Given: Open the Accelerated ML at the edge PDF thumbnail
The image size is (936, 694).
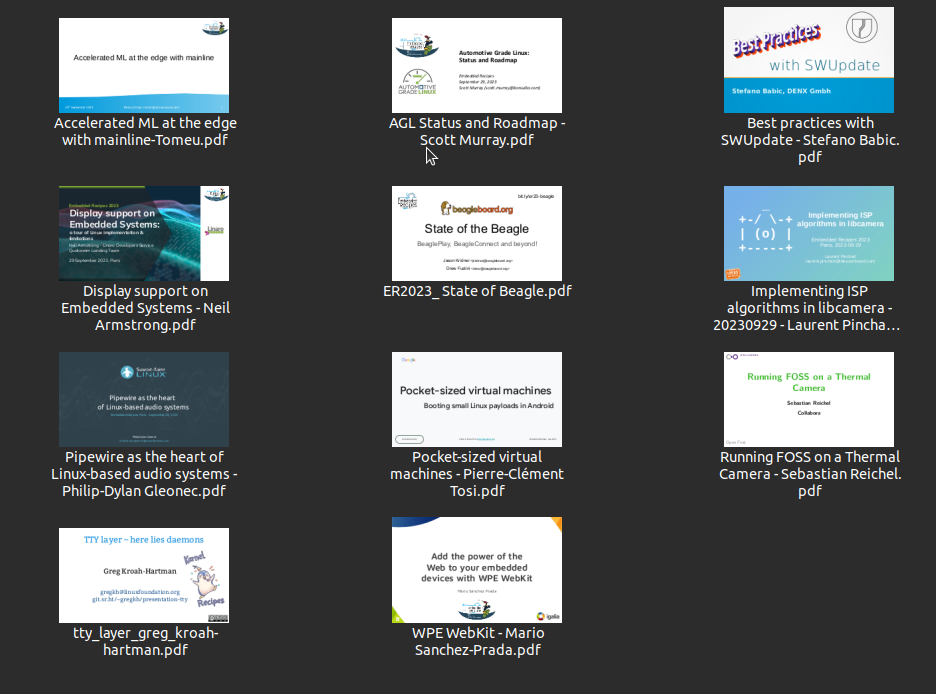Looking at the screenshot, I should point(144,65).
